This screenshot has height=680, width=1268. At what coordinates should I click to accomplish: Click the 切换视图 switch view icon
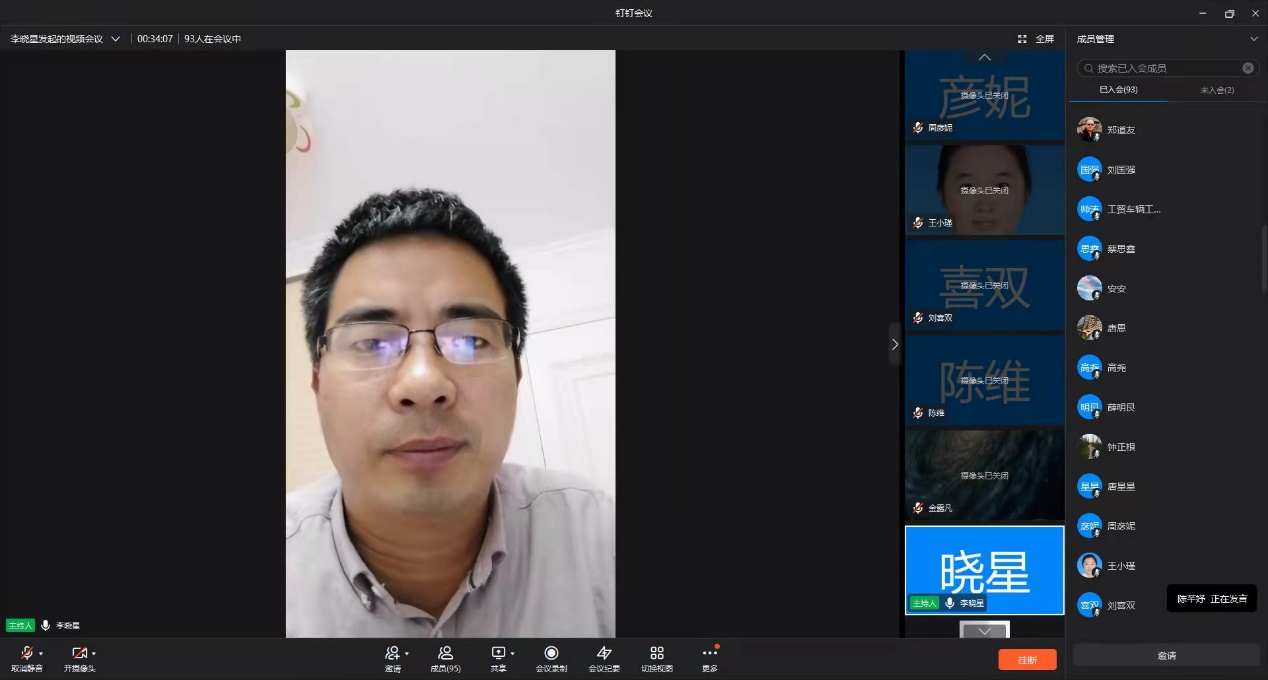pos(657,654)
